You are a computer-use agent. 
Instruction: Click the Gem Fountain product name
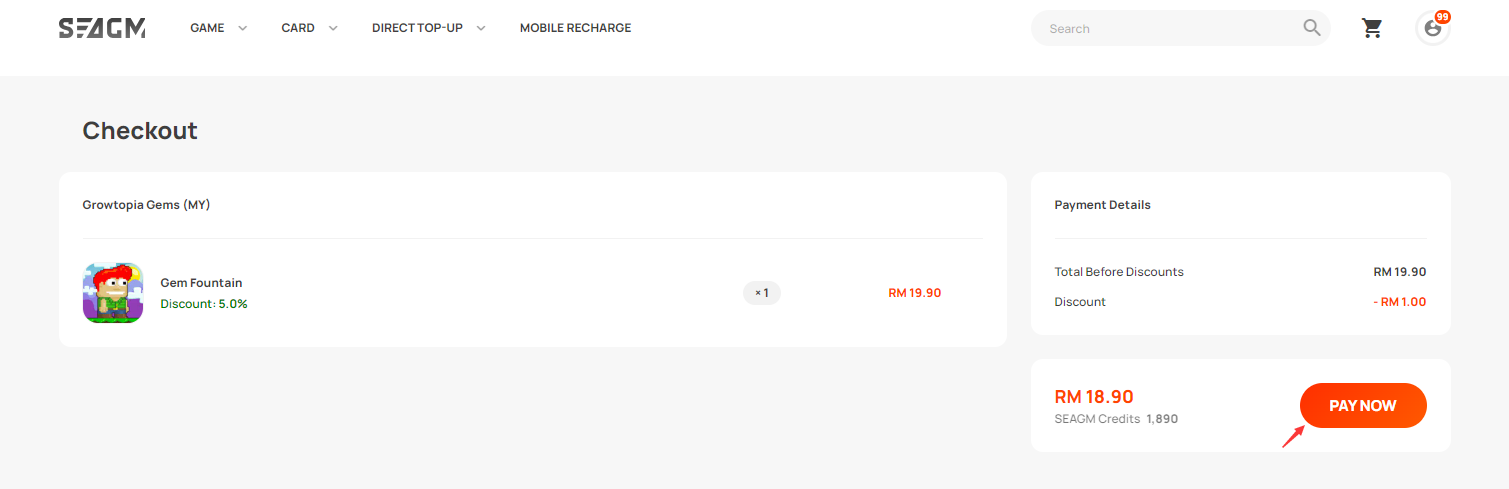click(x=201, y=283)
